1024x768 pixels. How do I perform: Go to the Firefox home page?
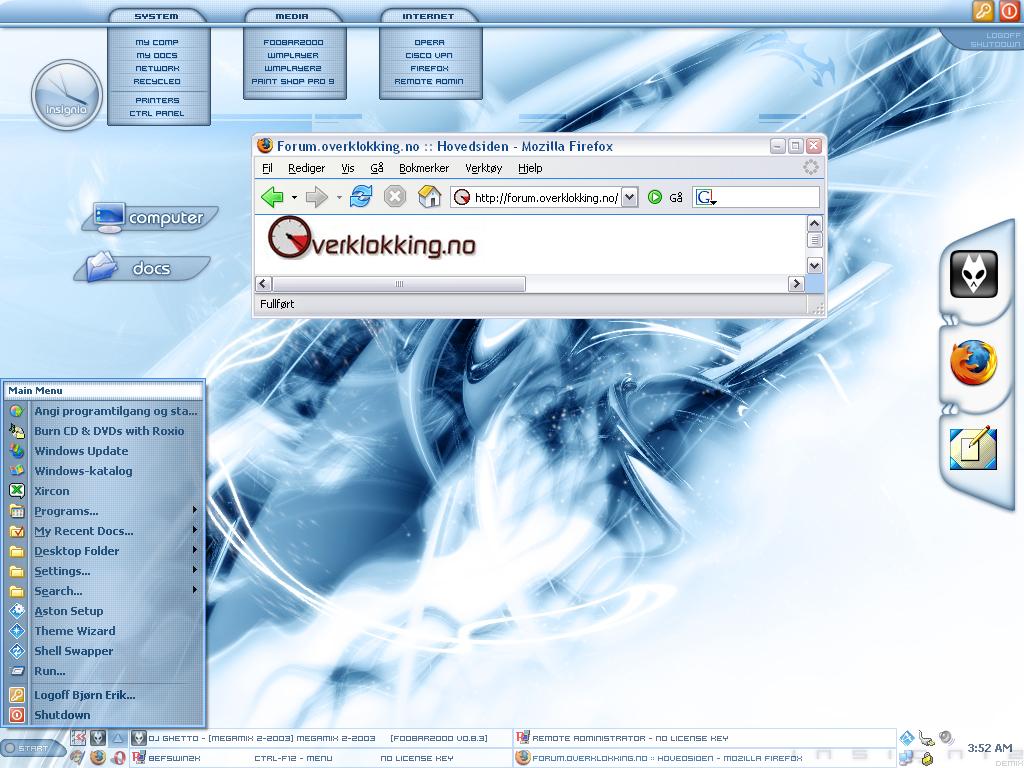[x=429, y=196]
